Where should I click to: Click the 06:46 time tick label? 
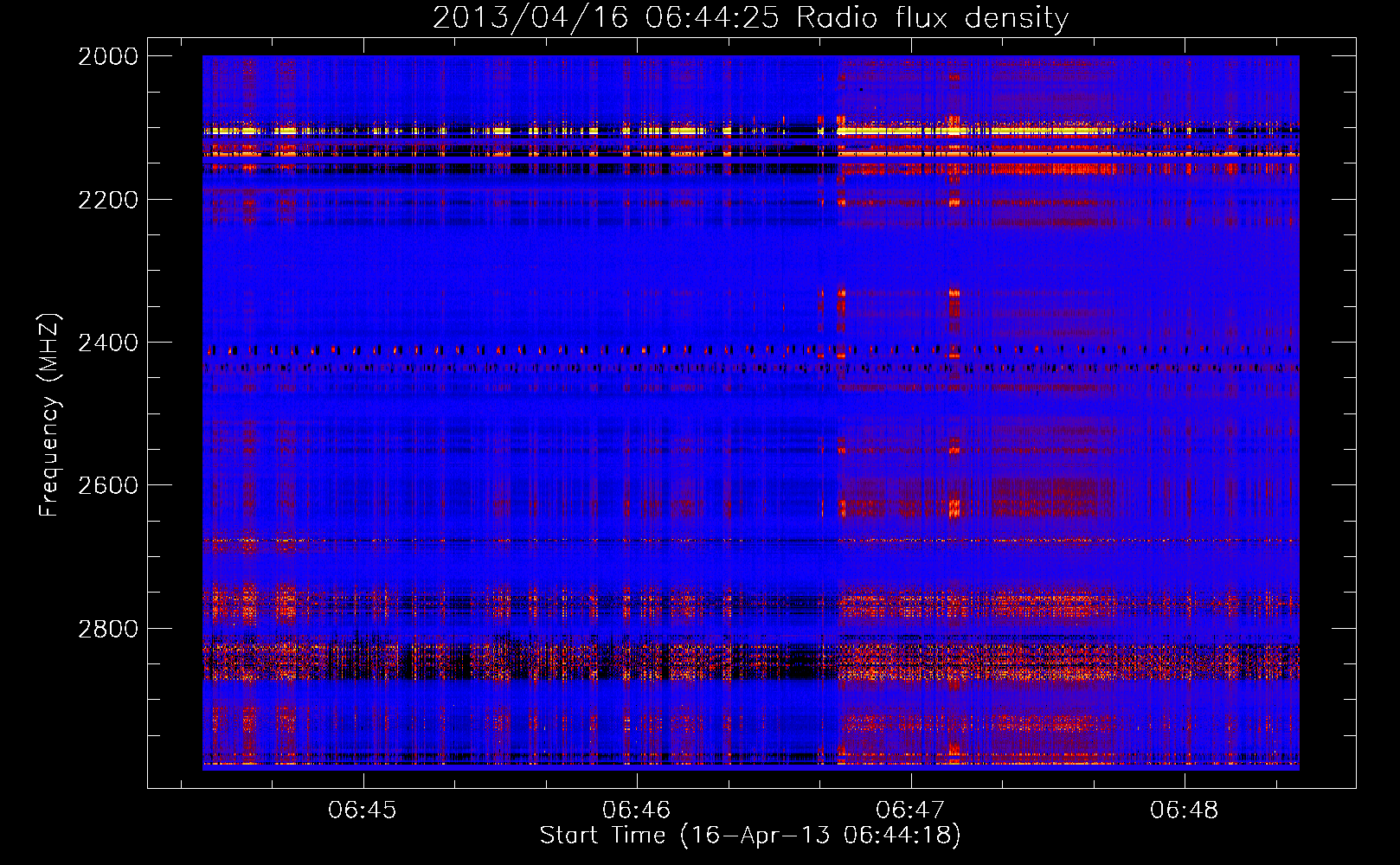coord(637,810)
